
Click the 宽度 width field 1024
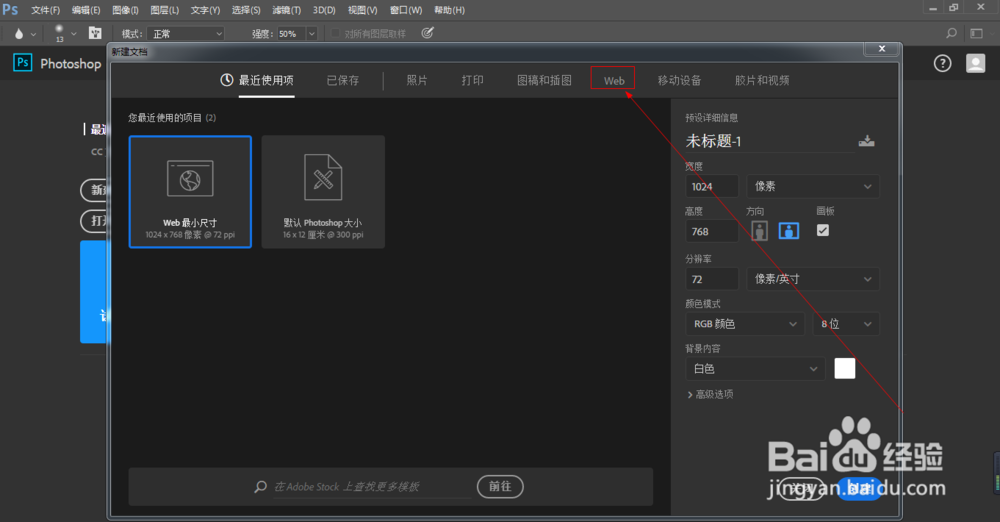(x=712, y=186)
